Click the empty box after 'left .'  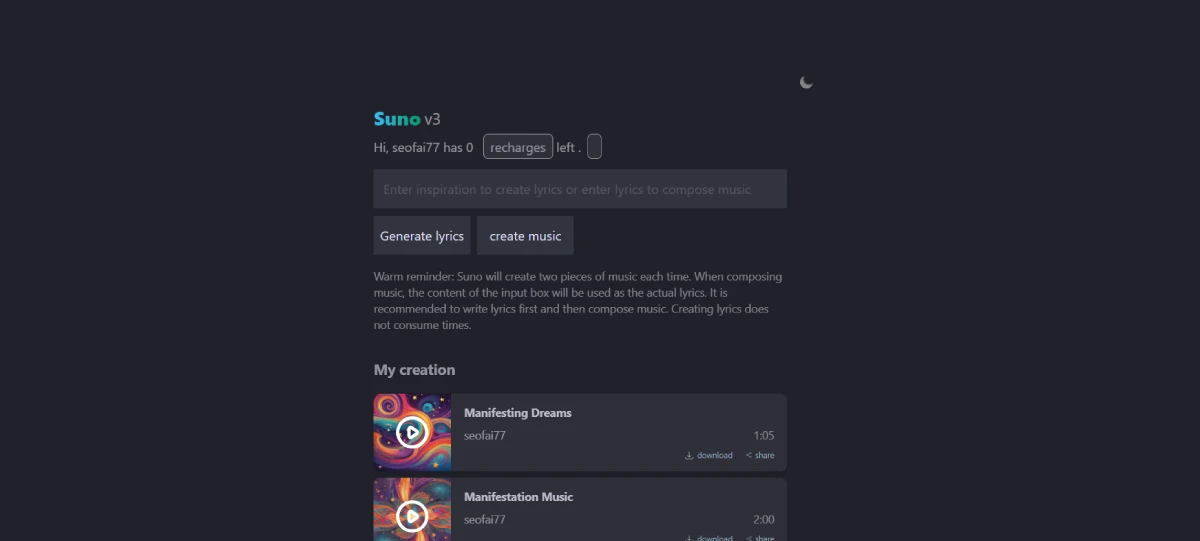tap(594, 147)
